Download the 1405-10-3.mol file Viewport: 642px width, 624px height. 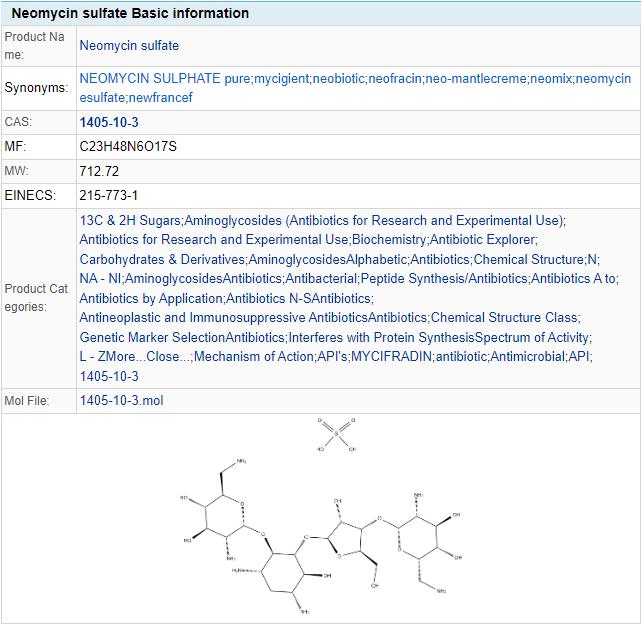(121, 401)
